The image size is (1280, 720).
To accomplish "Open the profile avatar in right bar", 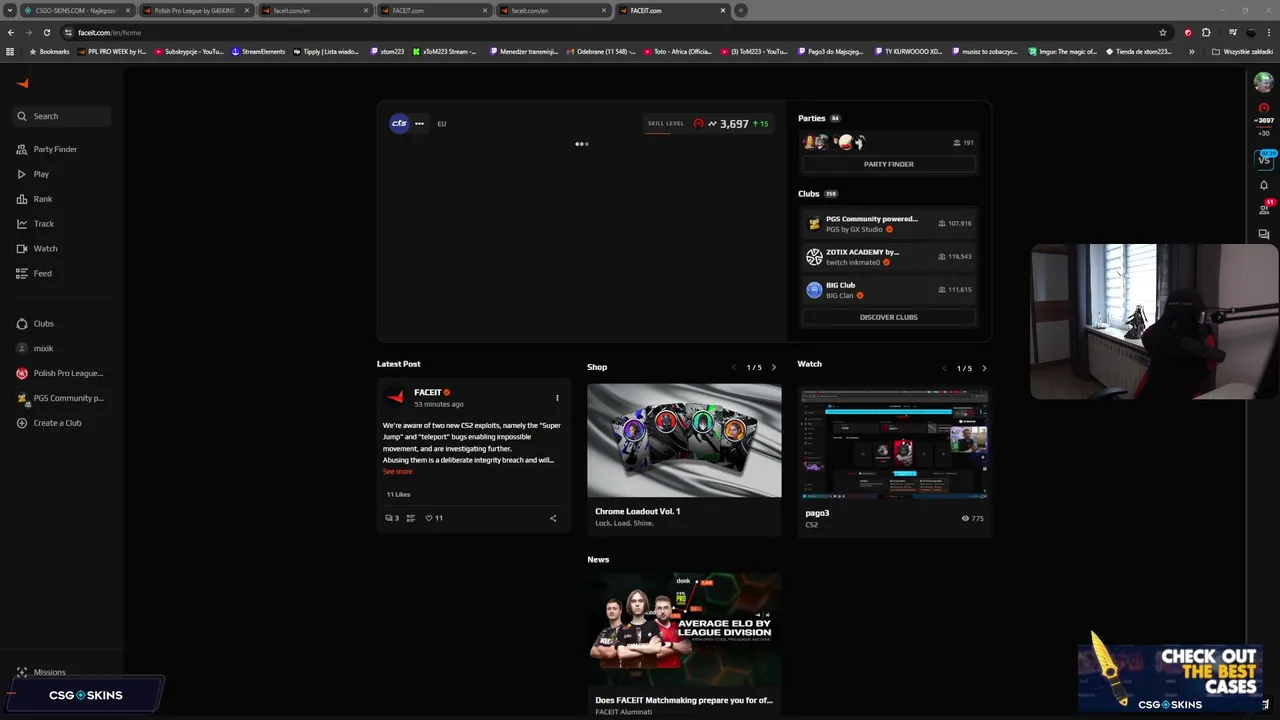I will [1264, 83].
